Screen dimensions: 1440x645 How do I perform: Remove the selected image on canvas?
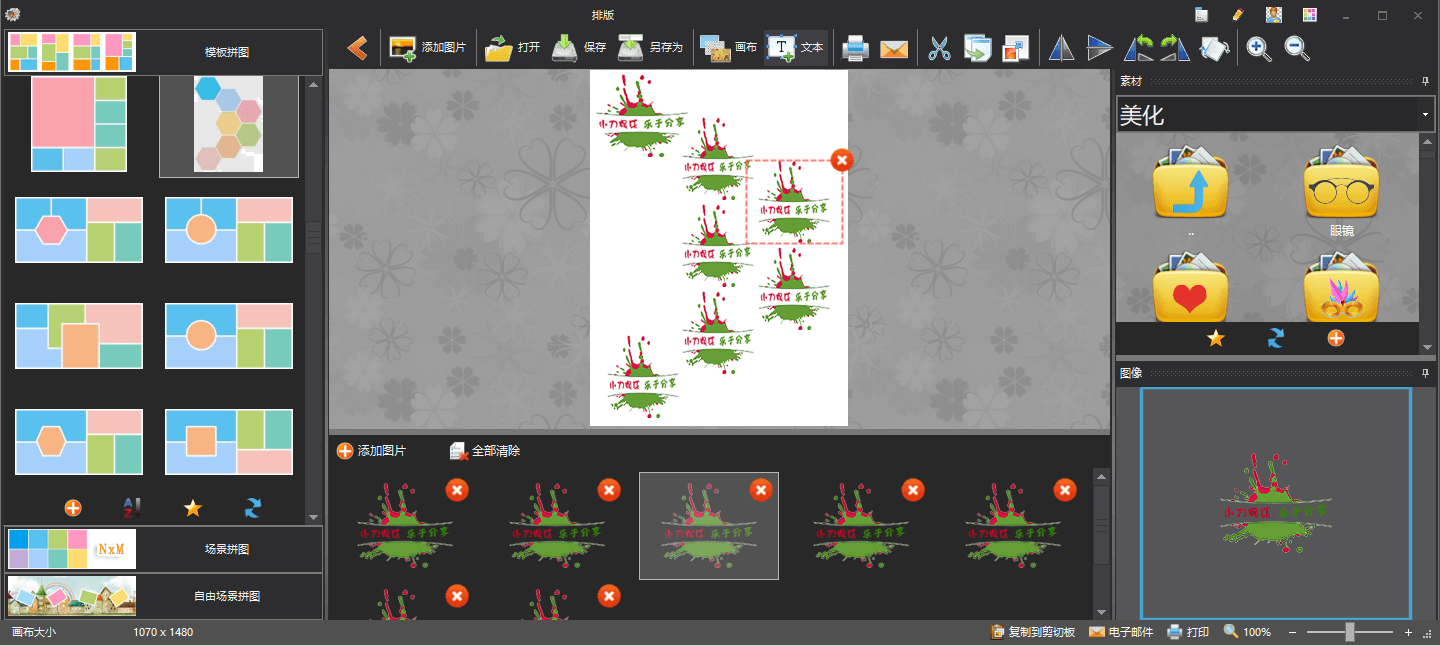[x=841, y=160]
